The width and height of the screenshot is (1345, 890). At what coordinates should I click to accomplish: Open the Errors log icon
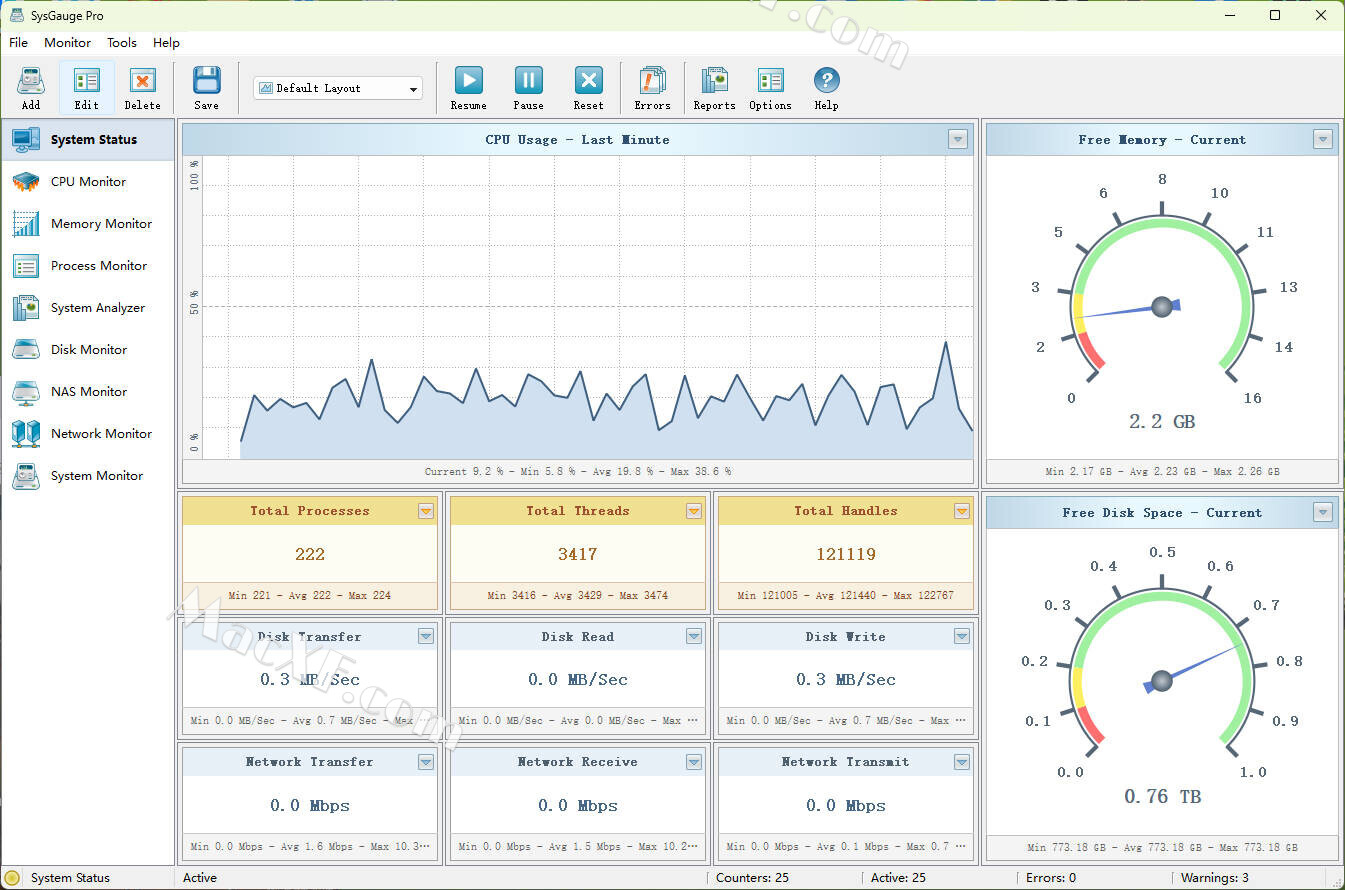pyautogui.click(x=652, y=88)
